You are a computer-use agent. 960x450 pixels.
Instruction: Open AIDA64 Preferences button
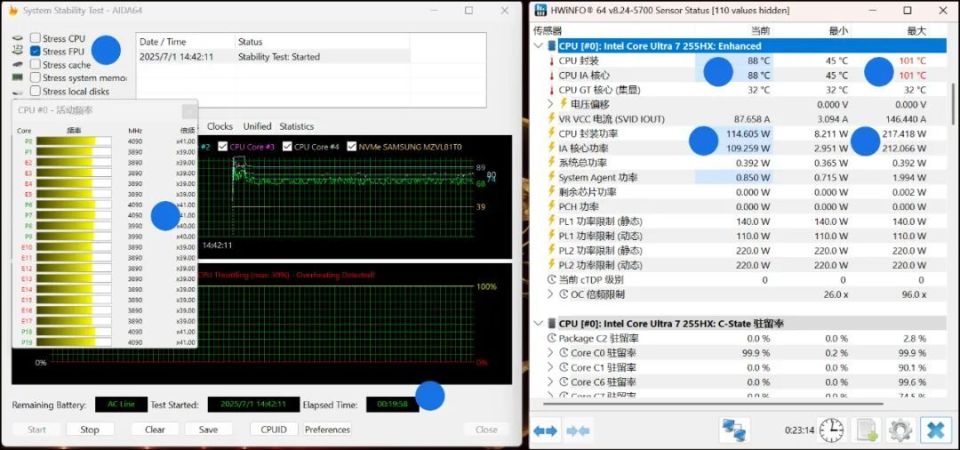328,429
